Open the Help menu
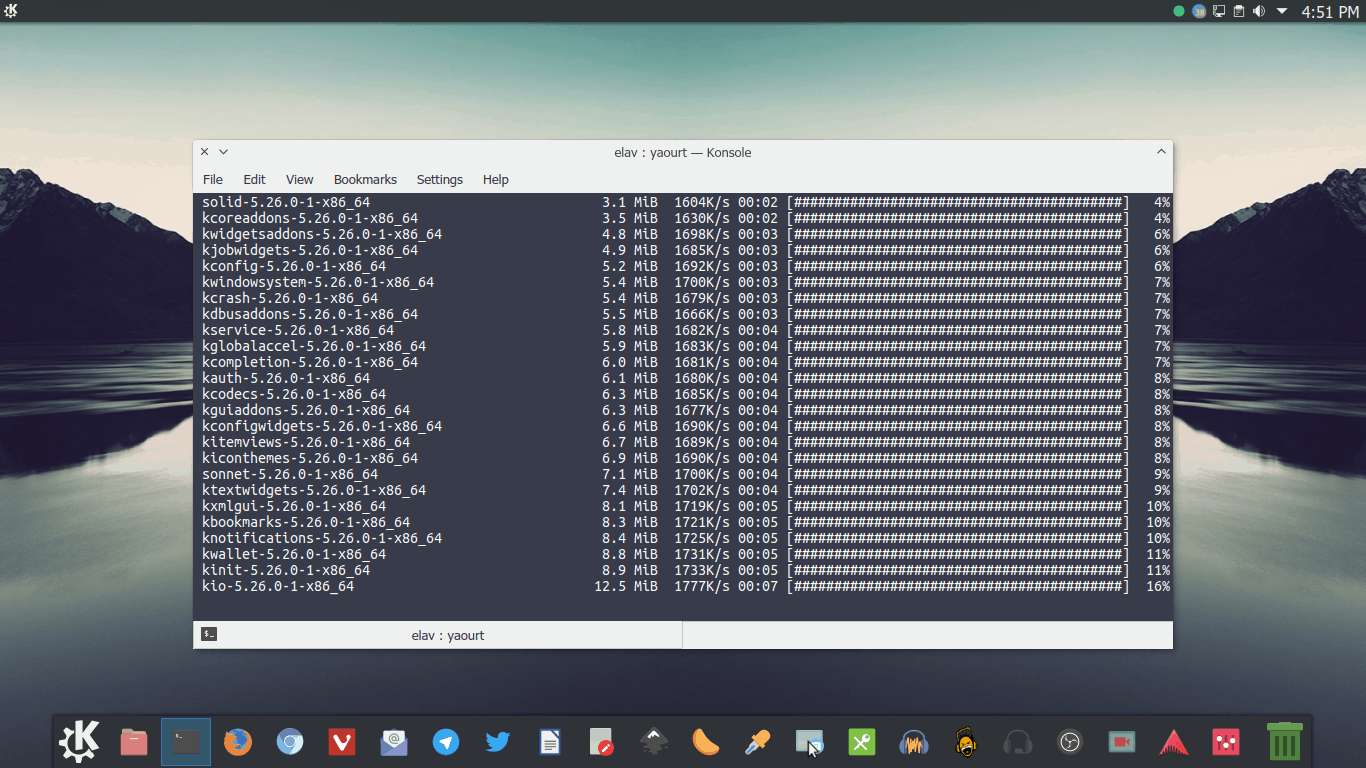The image size is (1366, 768). 495,180
